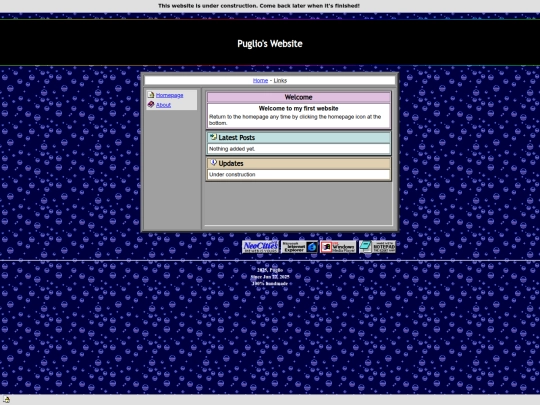Click the "Under construction" updates text
Viewport: 540px width, 405px height.
(232, 174)
